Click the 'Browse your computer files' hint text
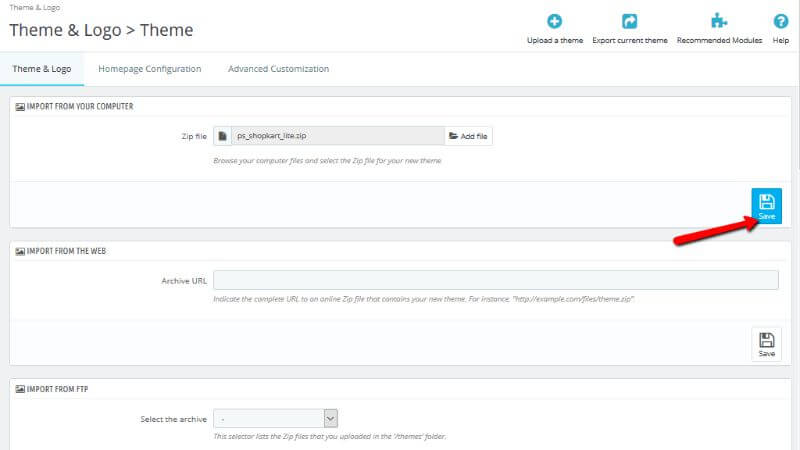 328,161
